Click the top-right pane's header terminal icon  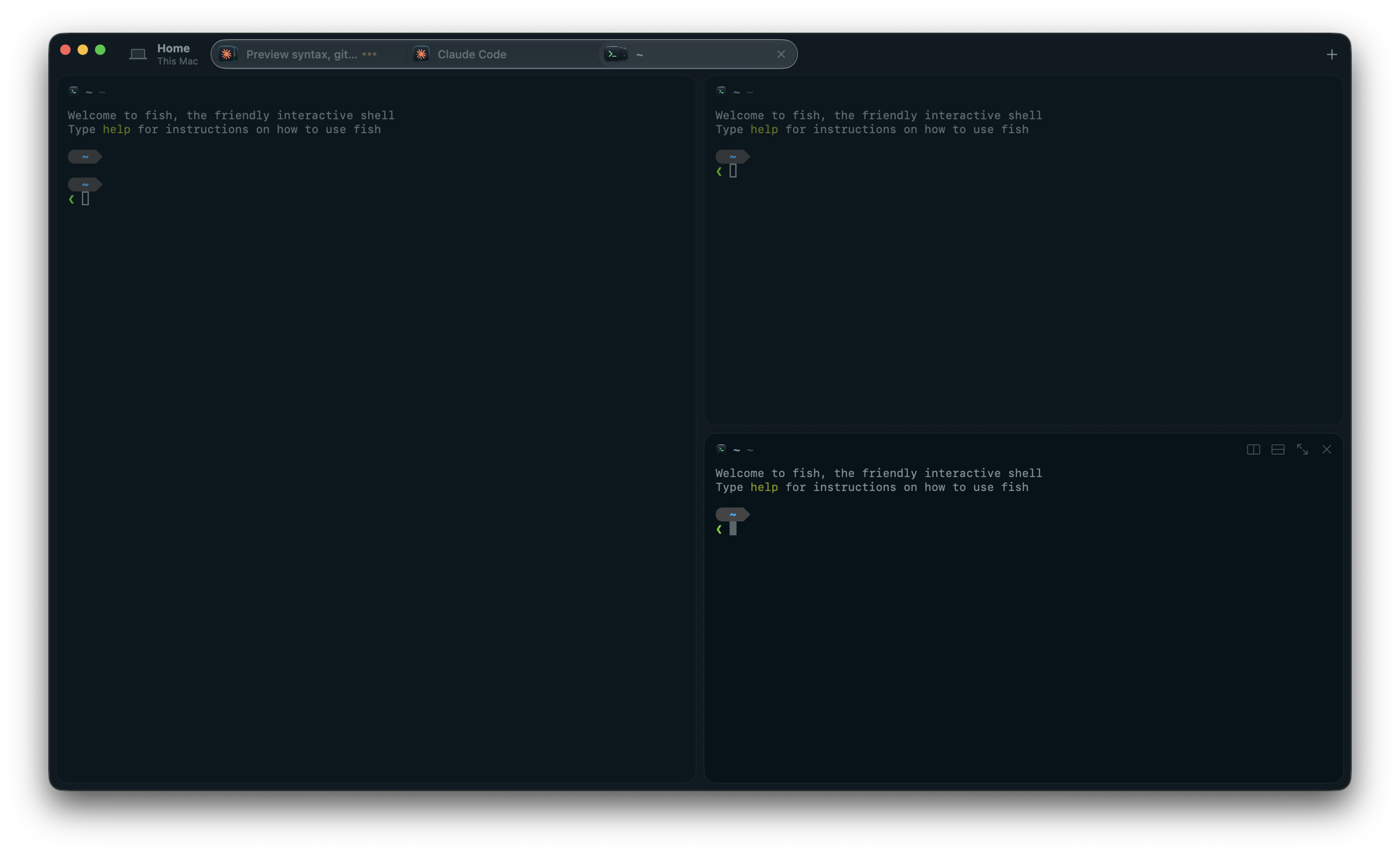point(721,91)
